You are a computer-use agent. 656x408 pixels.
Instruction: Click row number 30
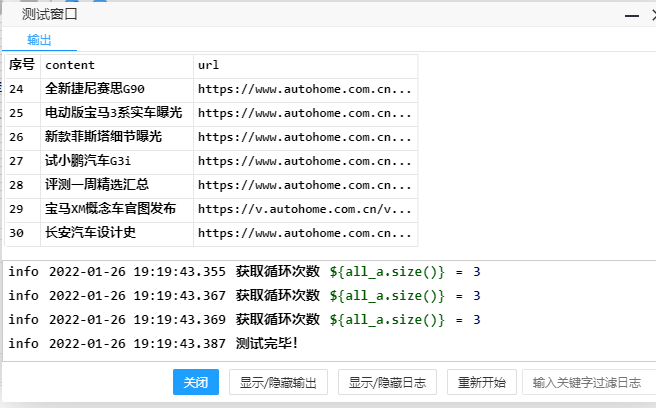click(23, 234)
